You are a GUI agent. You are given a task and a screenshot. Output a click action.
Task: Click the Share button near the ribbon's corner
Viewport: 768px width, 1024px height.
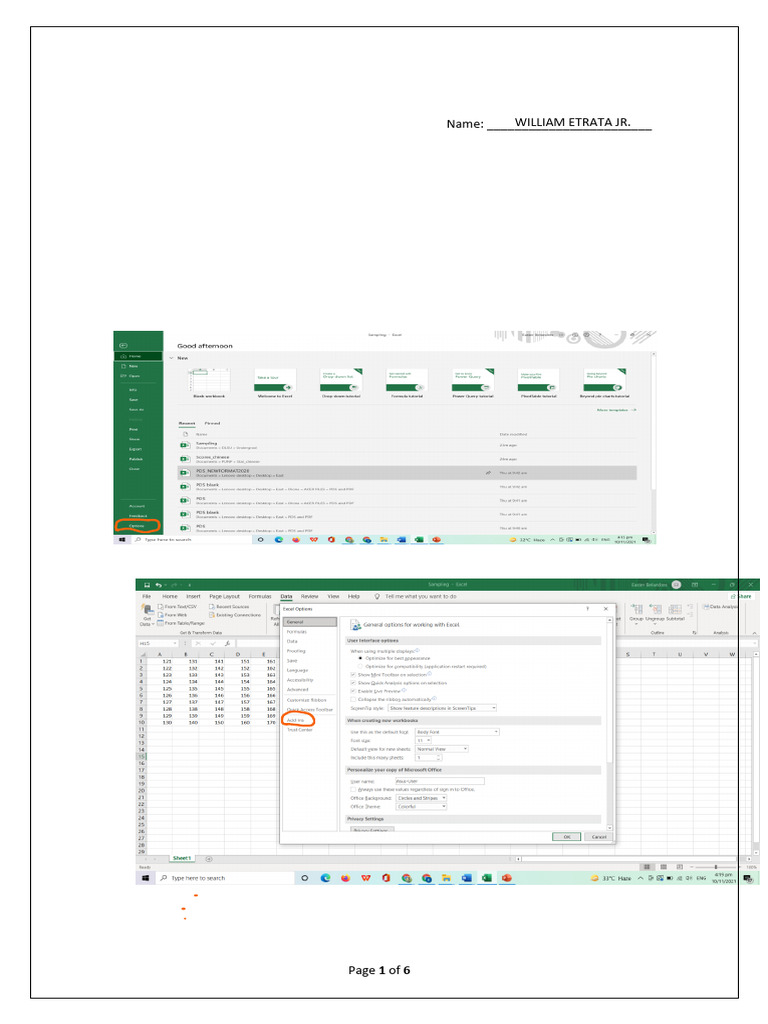(x=743, y=596)
